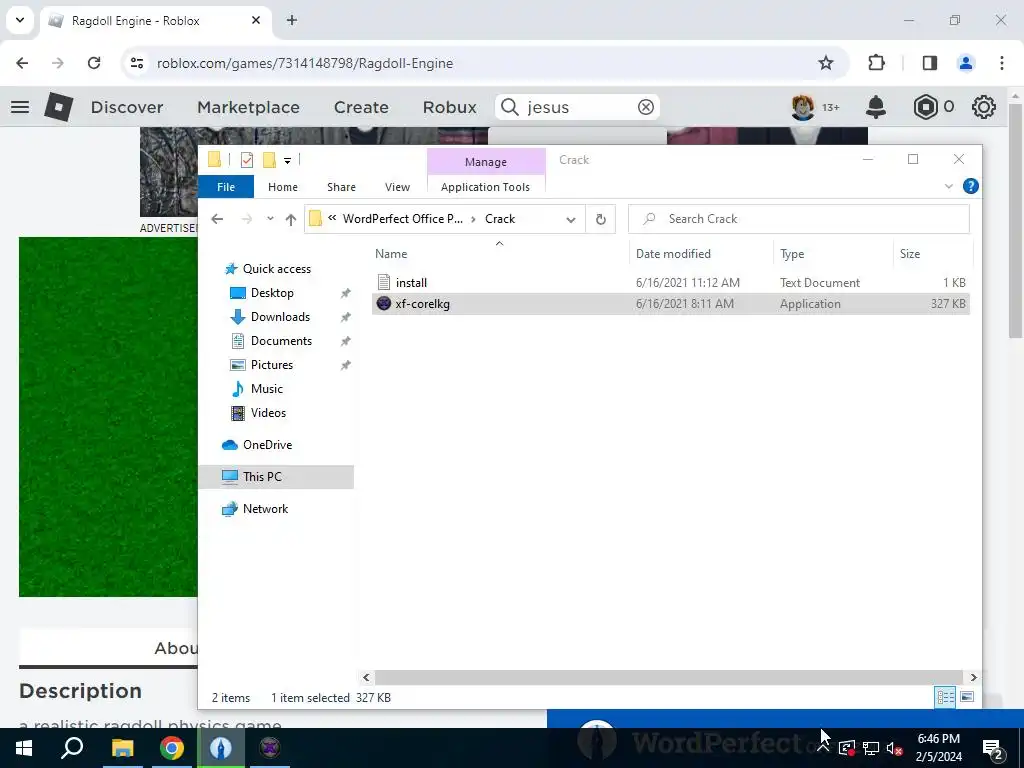
Task: Open Application Tools ribbon tab
Action: pos(485,187)
